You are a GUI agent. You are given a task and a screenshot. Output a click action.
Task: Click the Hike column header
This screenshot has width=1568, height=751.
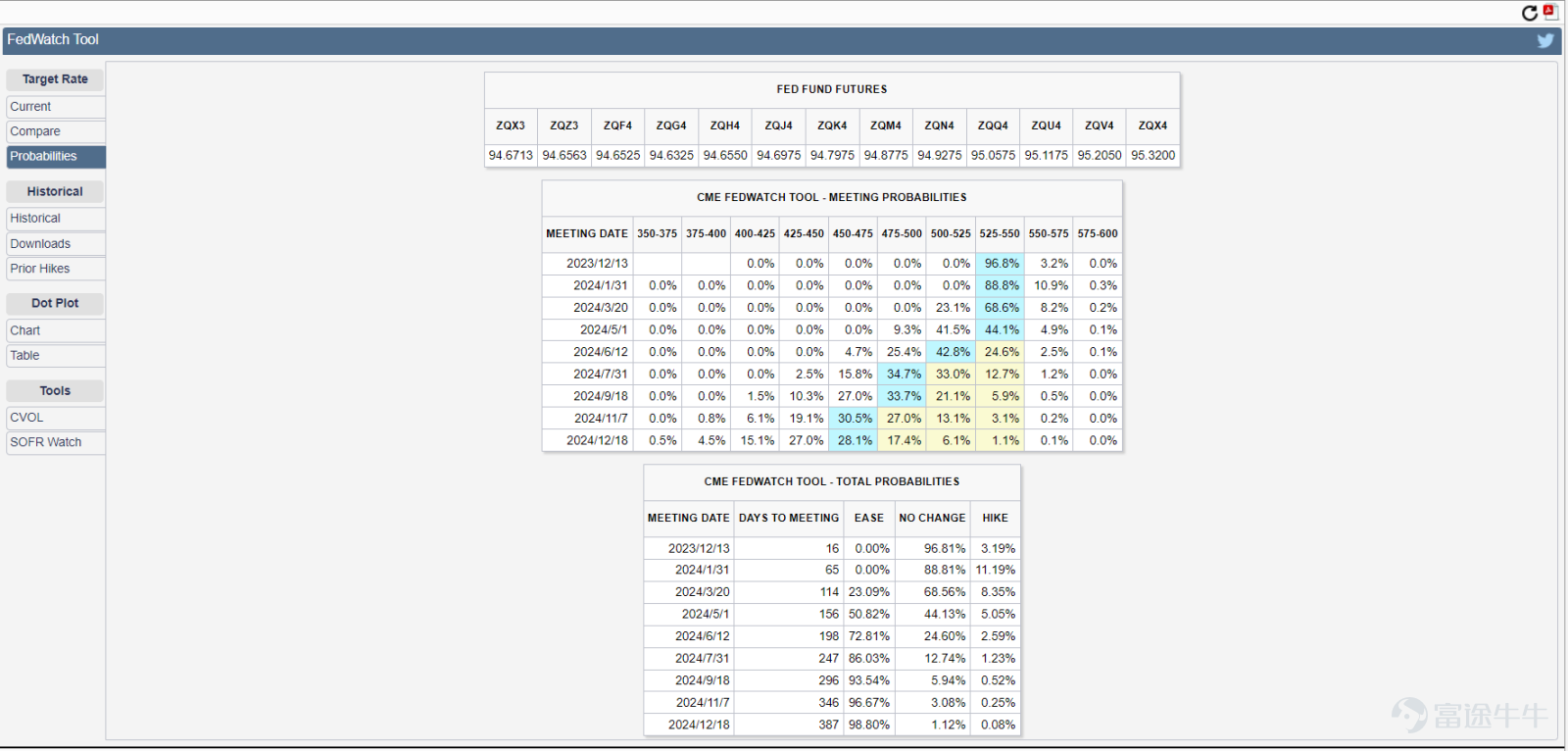coord(996,519)
